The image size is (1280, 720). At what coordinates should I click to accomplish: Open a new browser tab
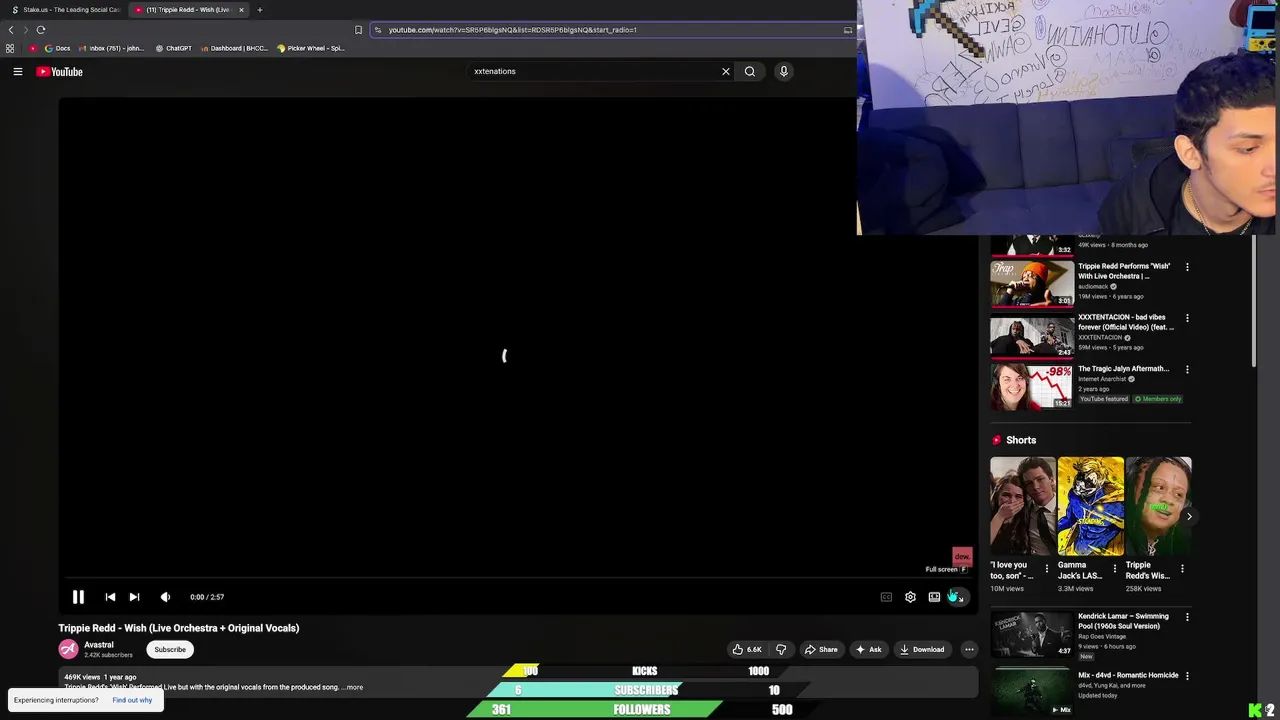click(x=260, y=10)
